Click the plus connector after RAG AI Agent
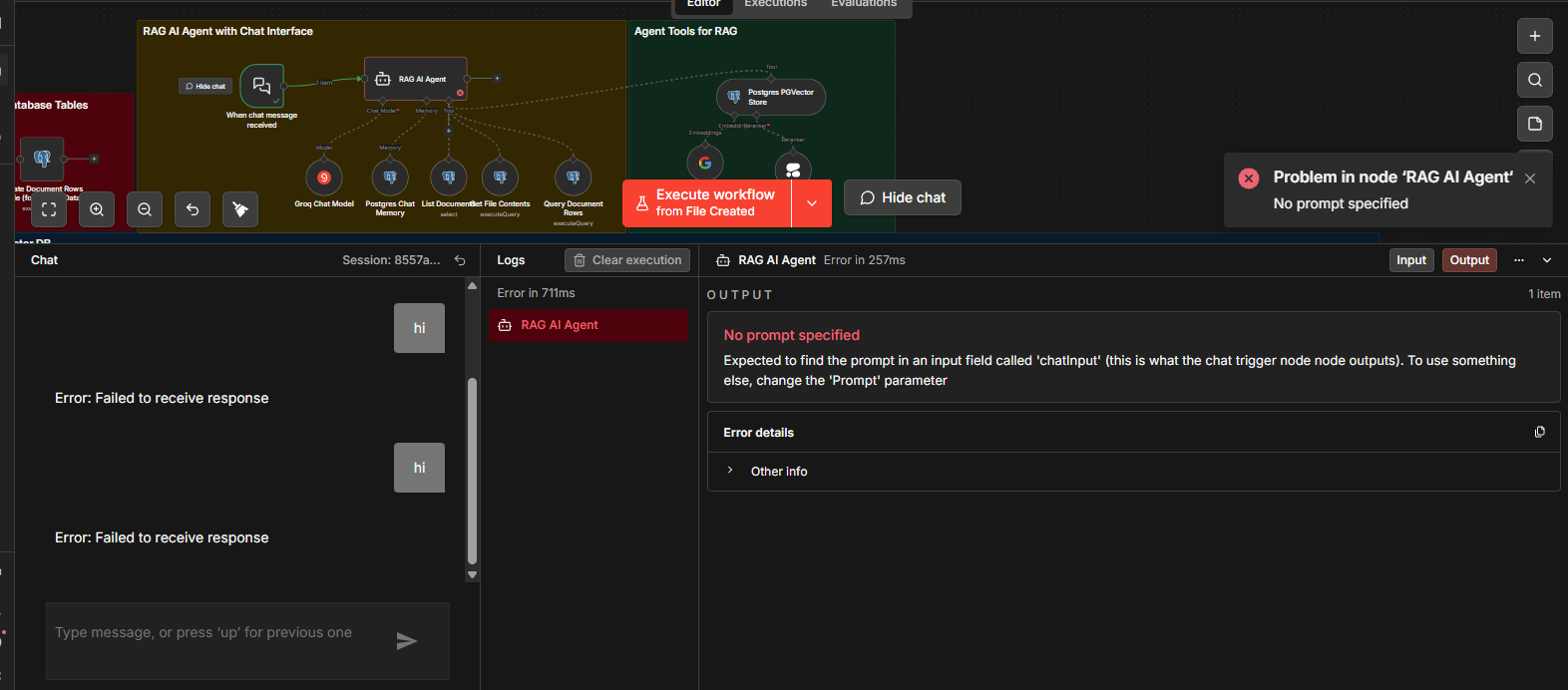 (497, 78)
